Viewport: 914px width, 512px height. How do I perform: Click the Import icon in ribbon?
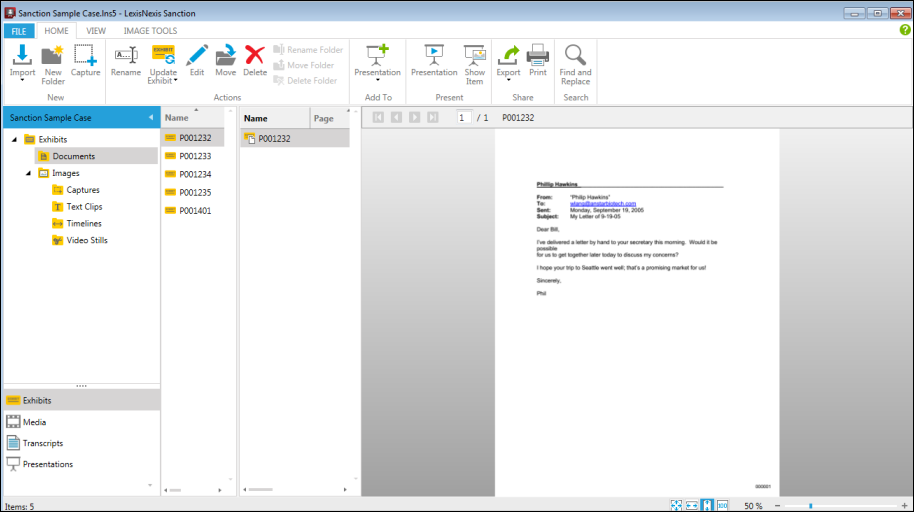tap(22, 55)
